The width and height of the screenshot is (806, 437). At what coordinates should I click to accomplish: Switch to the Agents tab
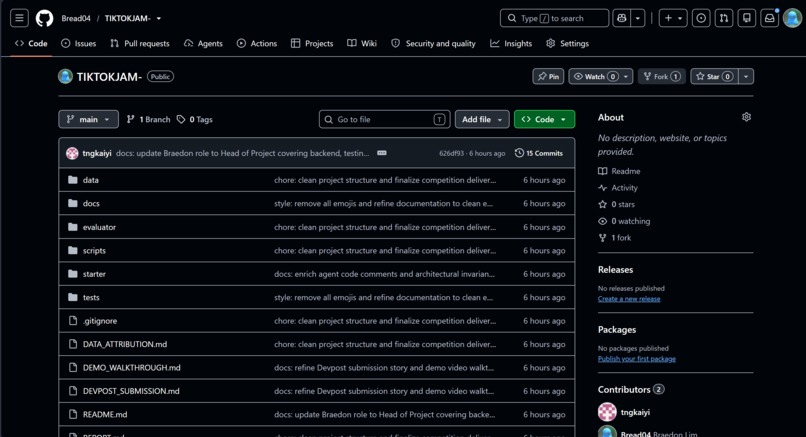203,44
